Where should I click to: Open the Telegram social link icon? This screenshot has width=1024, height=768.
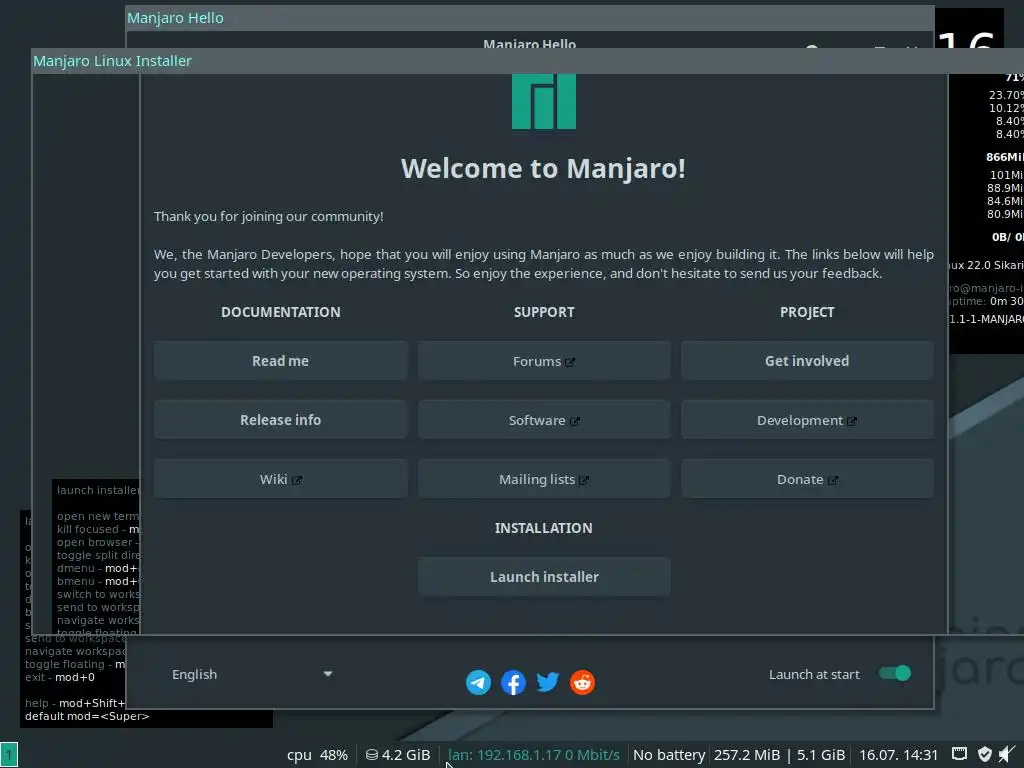478,682
